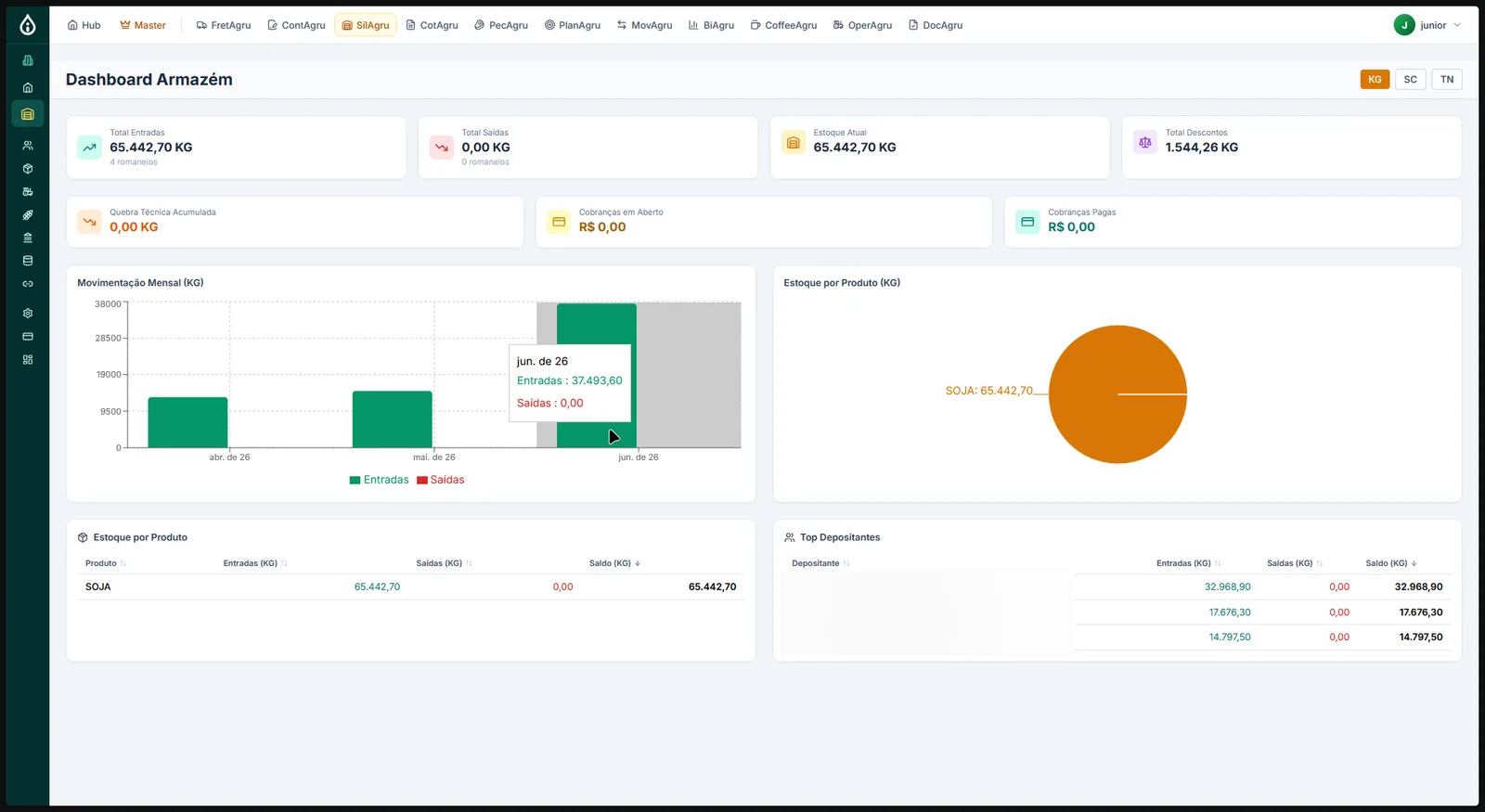The height and width of the screenshot is (812, 1485).
Task: Click the orange SOJA pie slice
Action: click(1117, 394)
